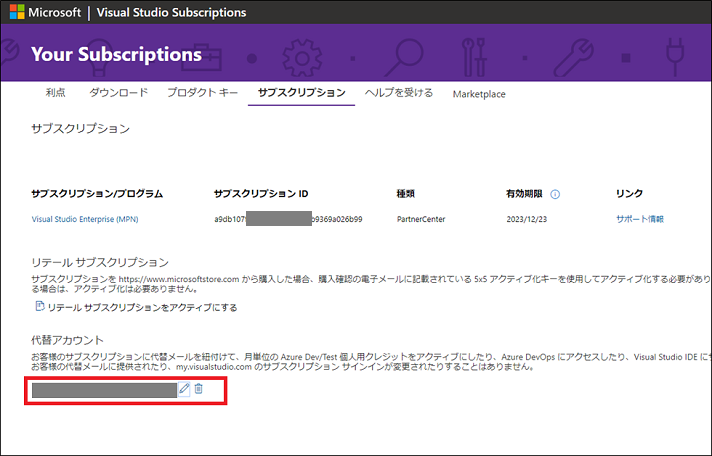Image resolution: width=712 pixels, height=456 pixels.
Task: Click the expiry date 2023/12/23
Action: 527,219
